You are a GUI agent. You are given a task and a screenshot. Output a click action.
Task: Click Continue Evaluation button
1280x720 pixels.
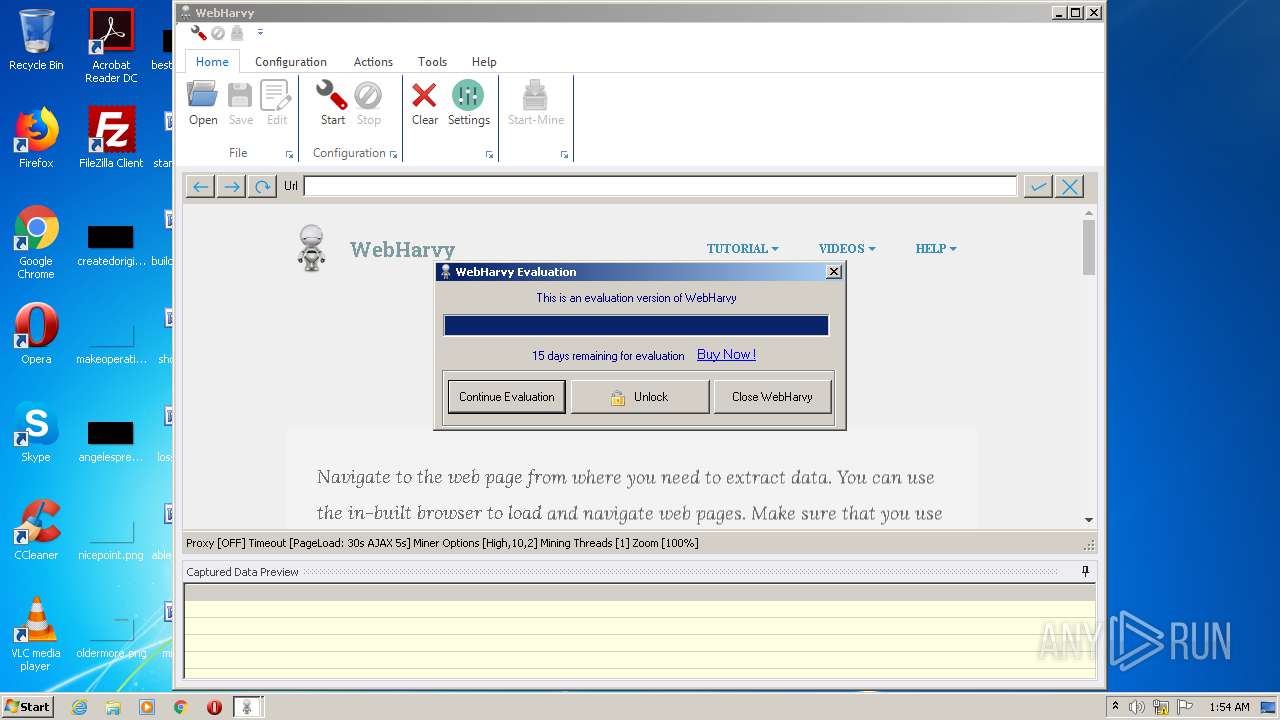coord(506,397)
